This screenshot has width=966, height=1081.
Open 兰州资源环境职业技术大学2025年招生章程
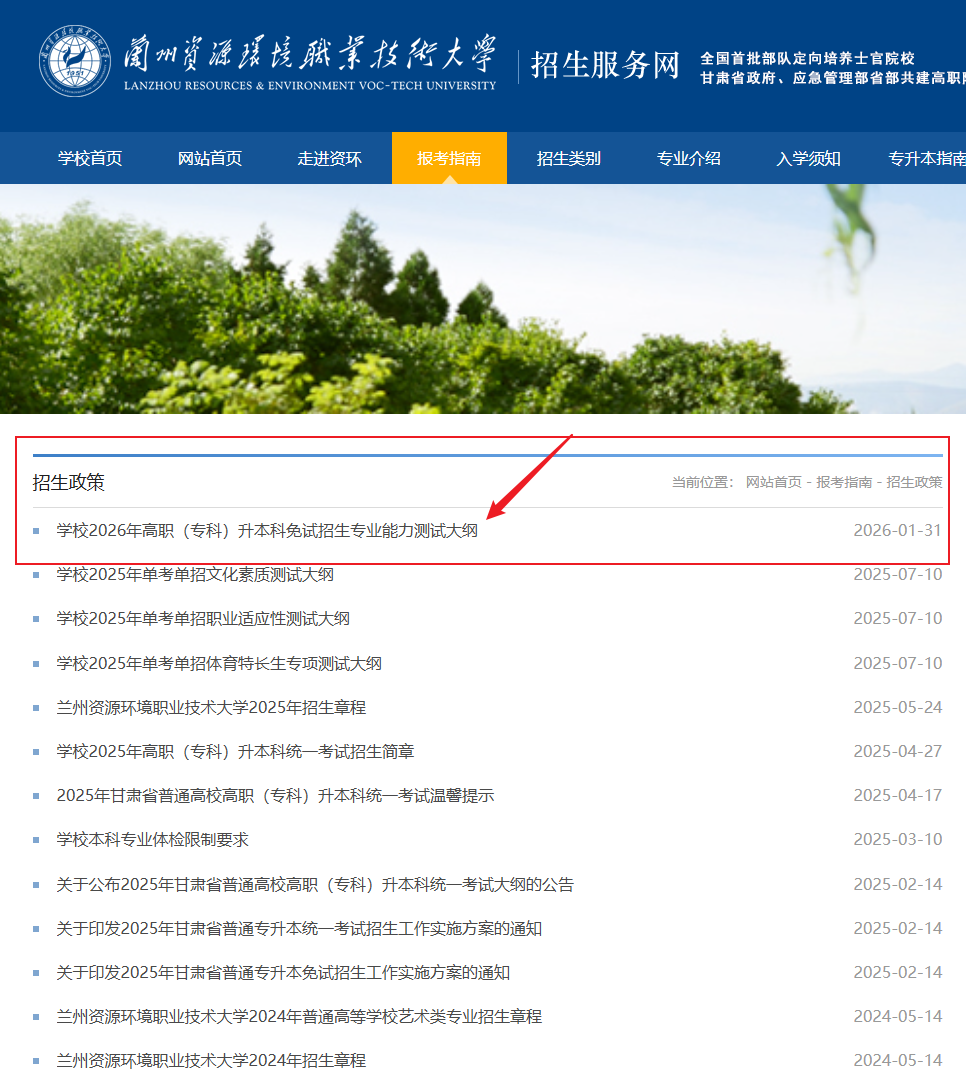click(x=211, y=708)
